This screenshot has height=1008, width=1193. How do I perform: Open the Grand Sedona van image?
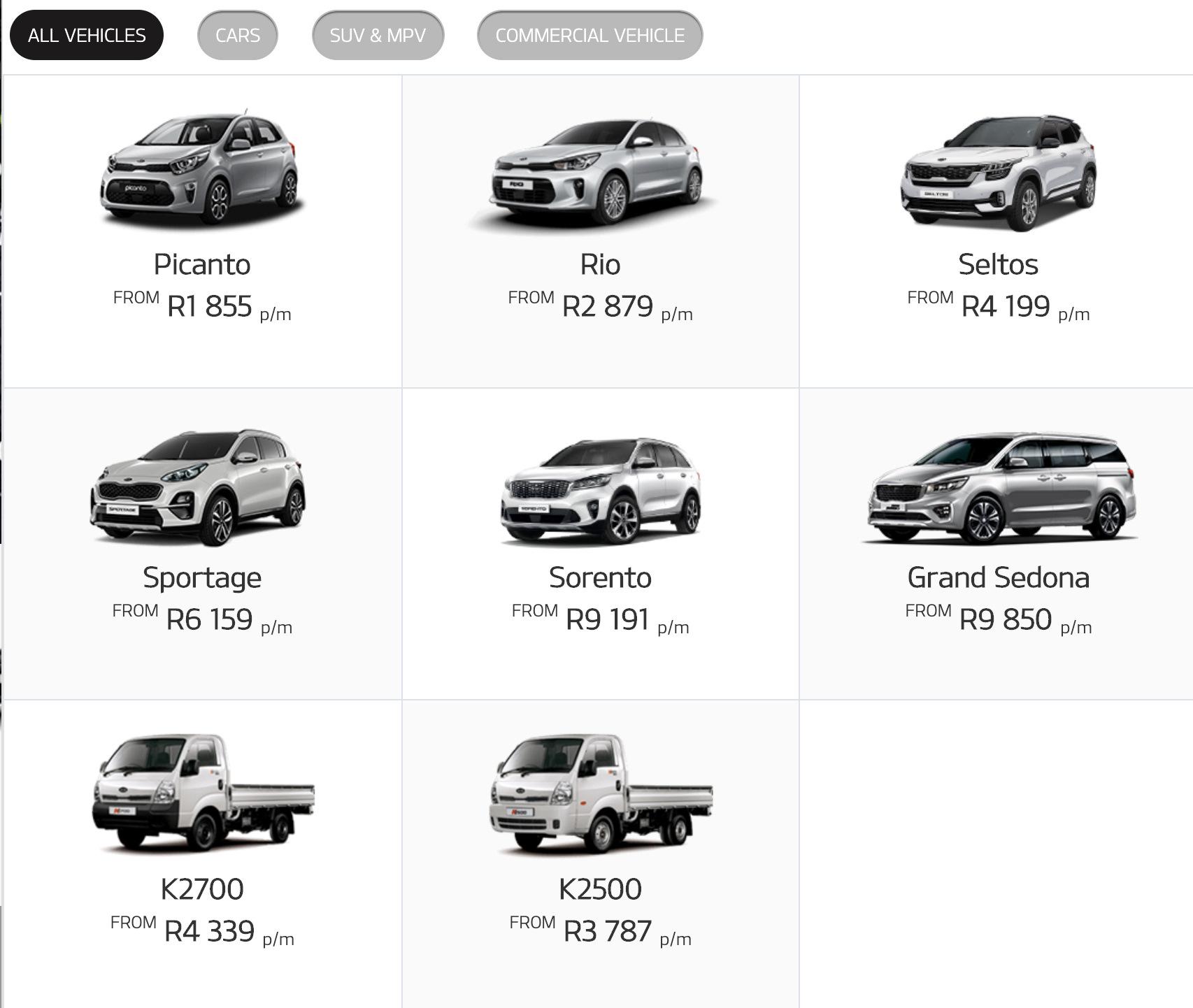[1000, 489]
